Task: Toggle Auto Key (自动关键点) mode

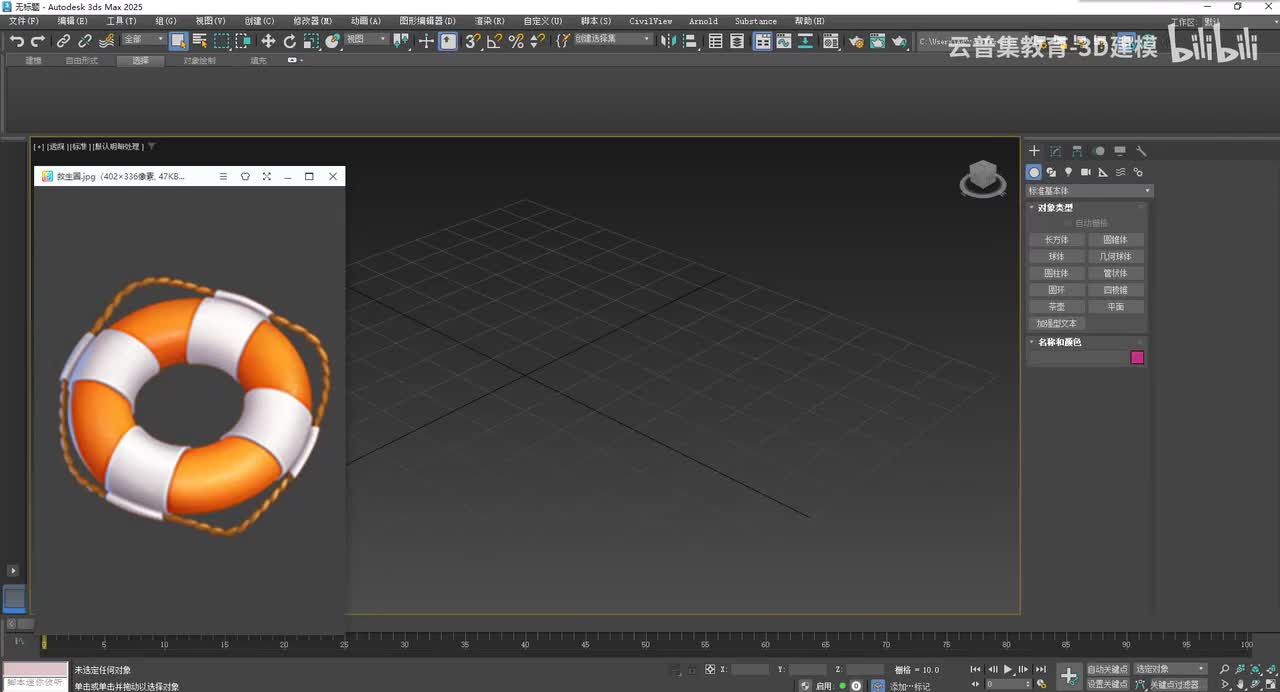Action: coord(1107,669)
